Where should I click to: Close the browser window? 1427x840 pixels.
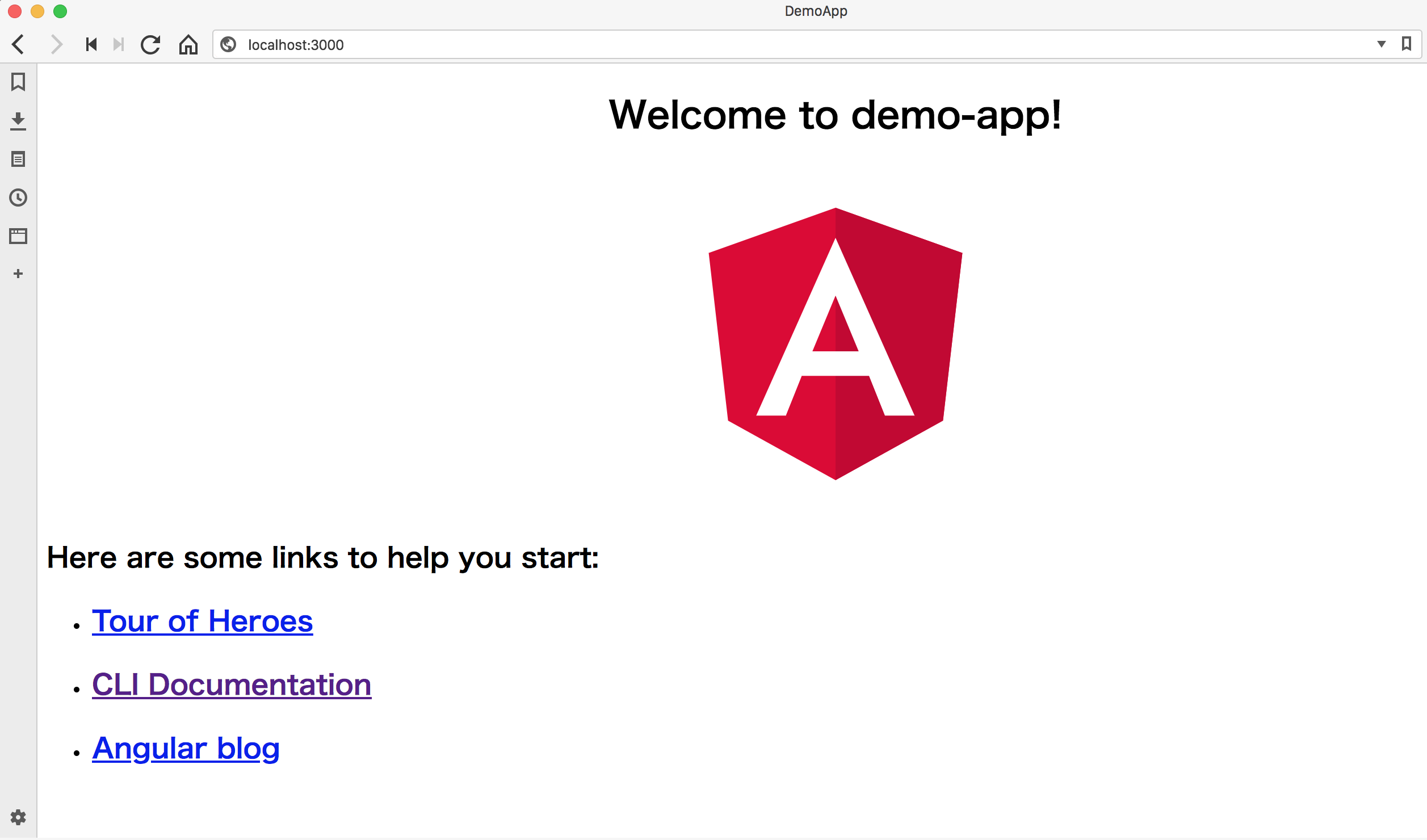coord(15,11)
